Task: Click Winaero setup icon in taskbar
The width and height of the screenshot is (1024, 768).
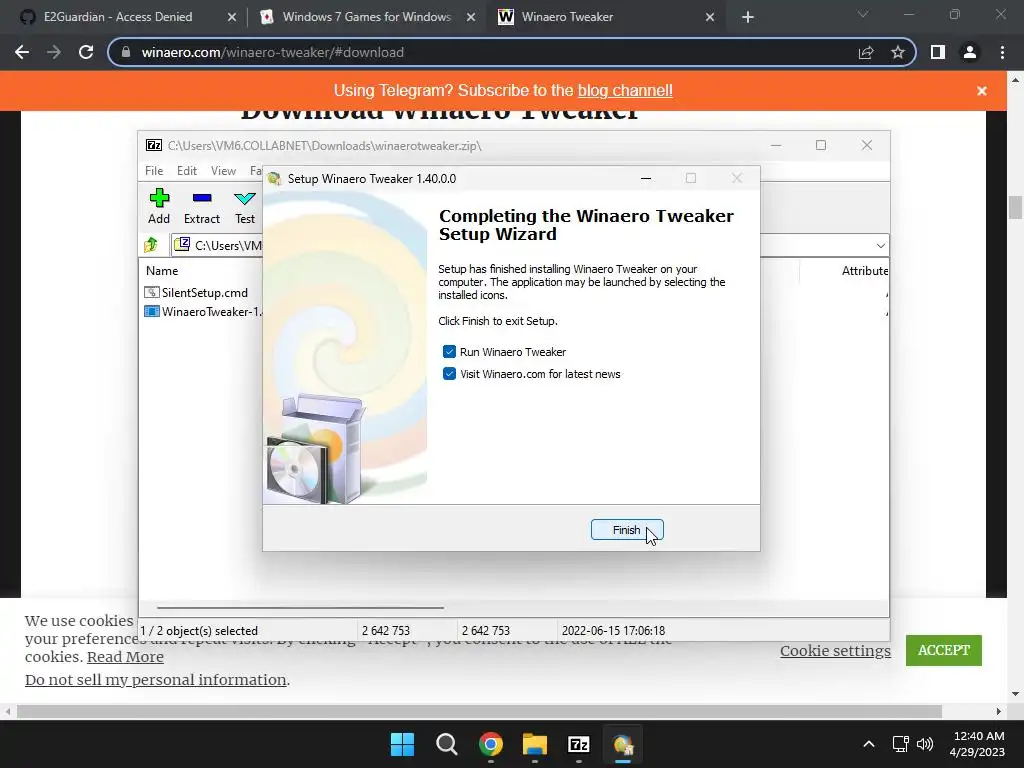Action: pyautogui.click(x=623, y=744)
